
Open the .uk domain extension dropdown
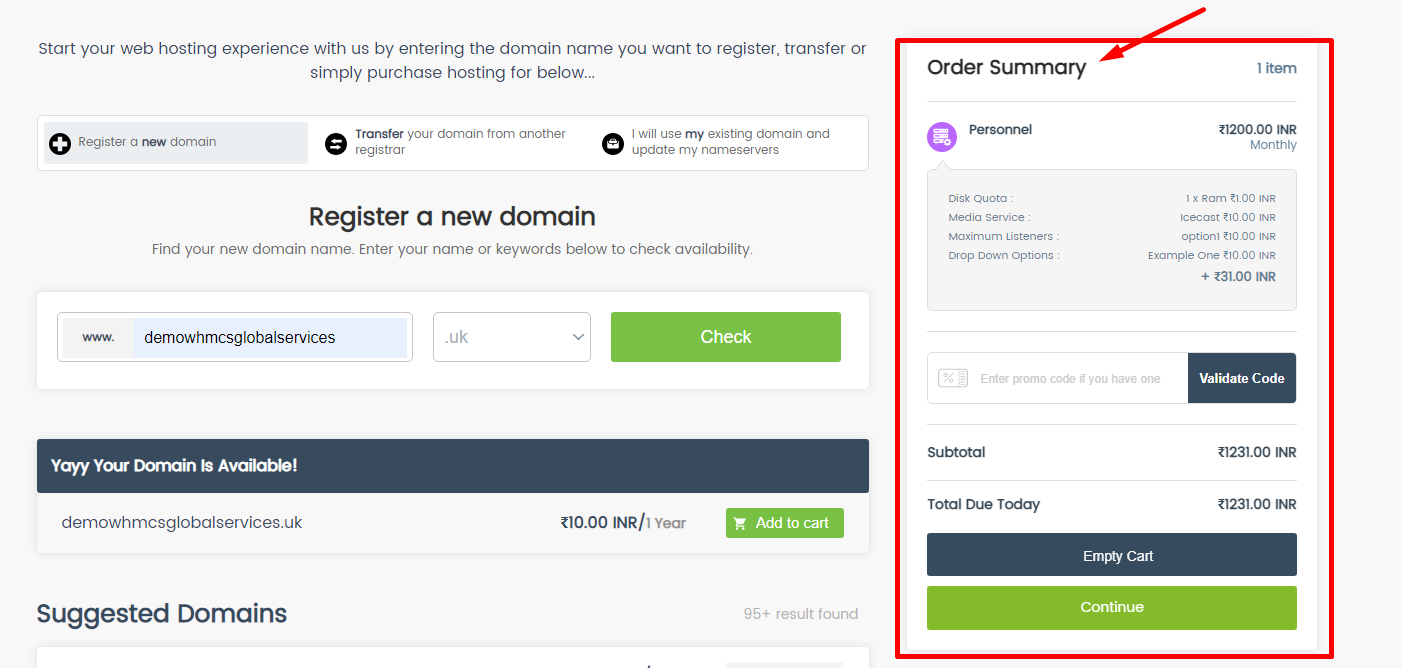coord(512,337)
